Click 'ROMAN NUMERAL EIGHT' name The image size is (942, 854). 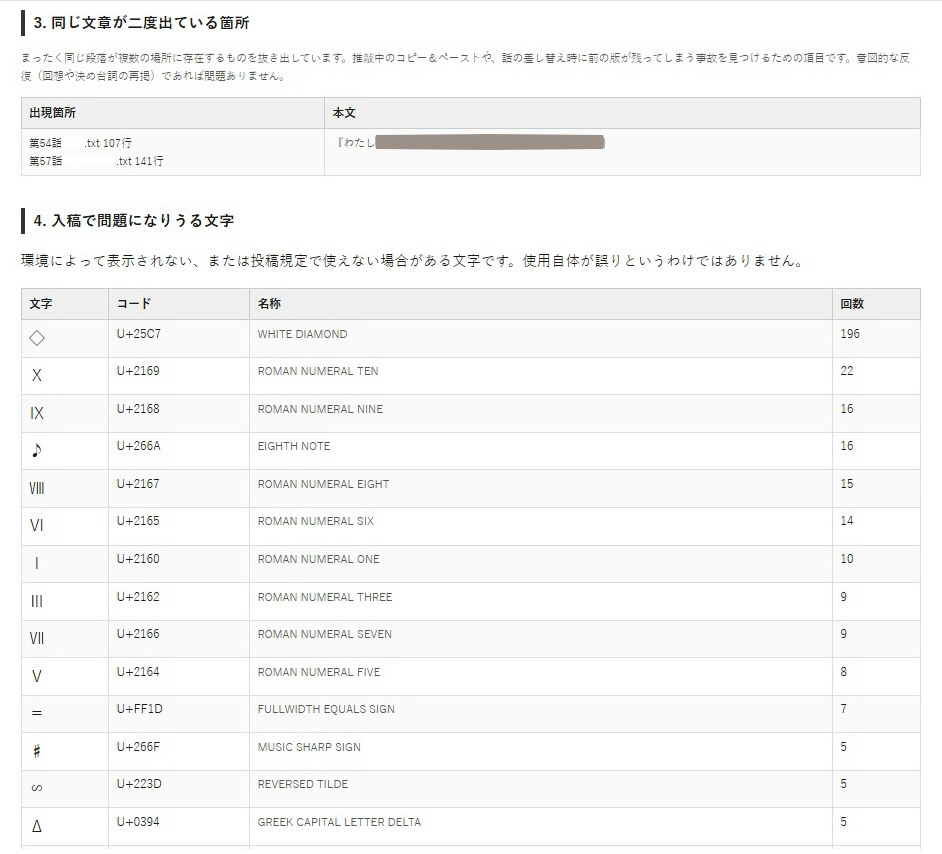coord(323,485)
